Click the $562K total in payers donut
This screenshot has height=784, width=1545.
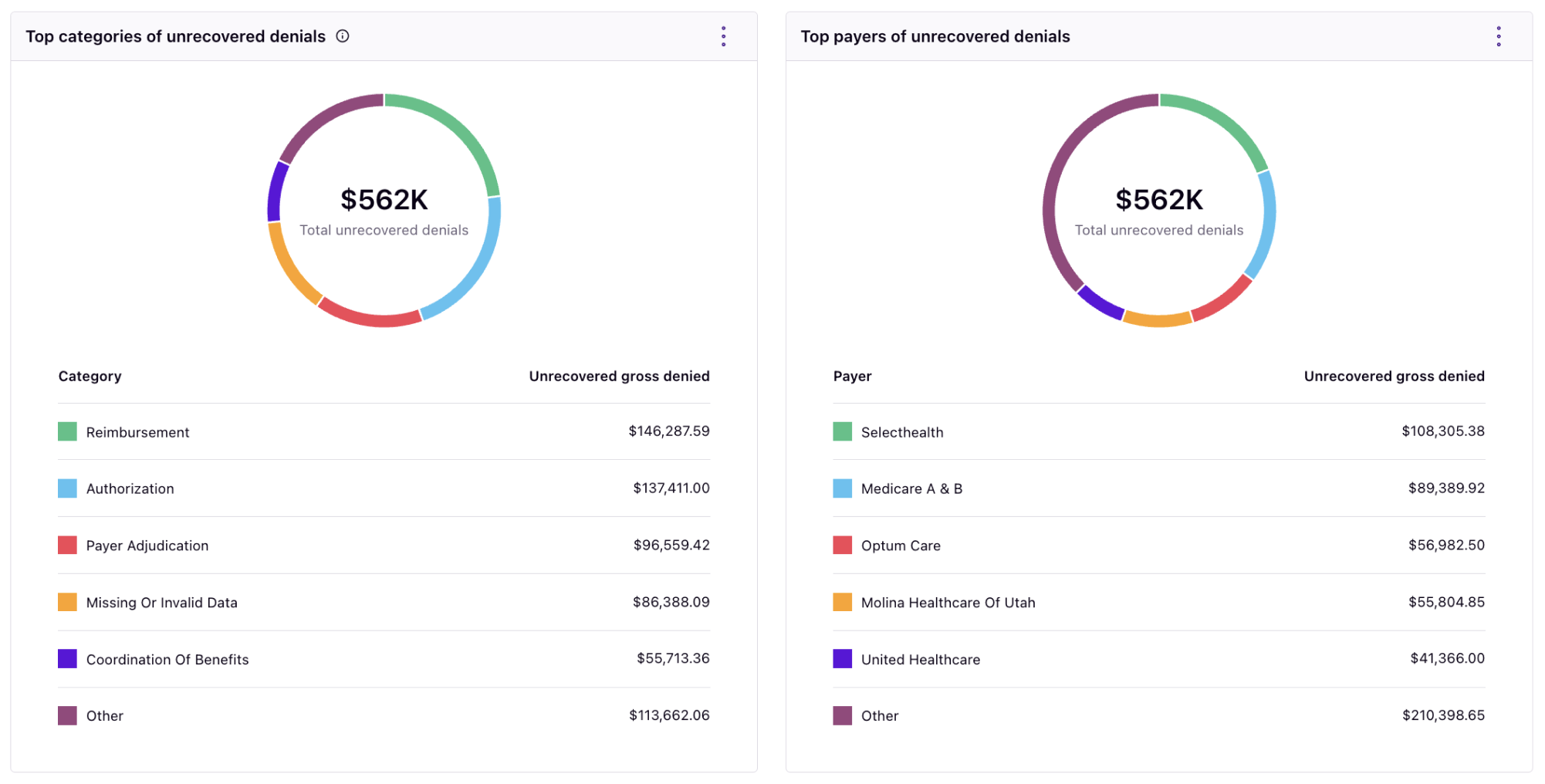click(x=1158, y=200)
